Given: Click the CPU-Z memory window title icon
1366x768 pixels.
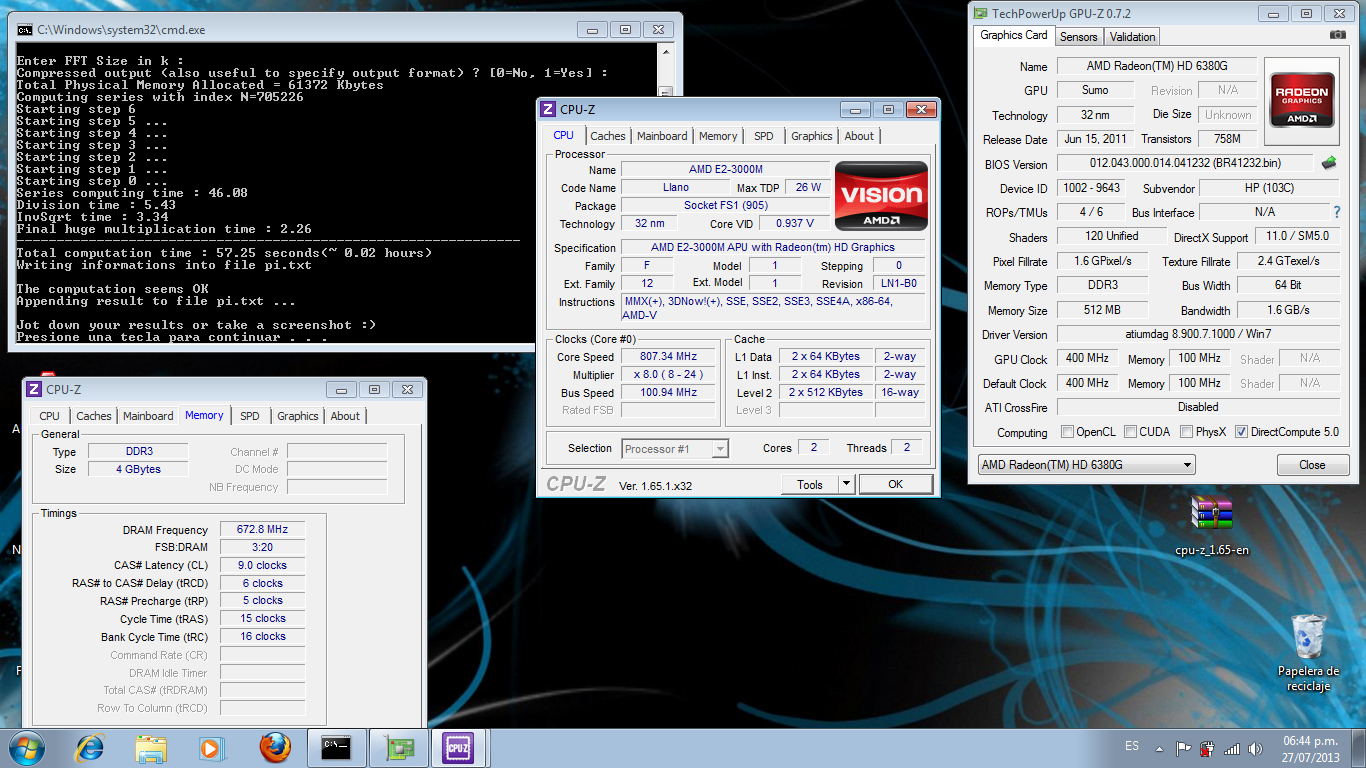Looking at the screenshot, I should pyautogui.click(x=34, y=389).
